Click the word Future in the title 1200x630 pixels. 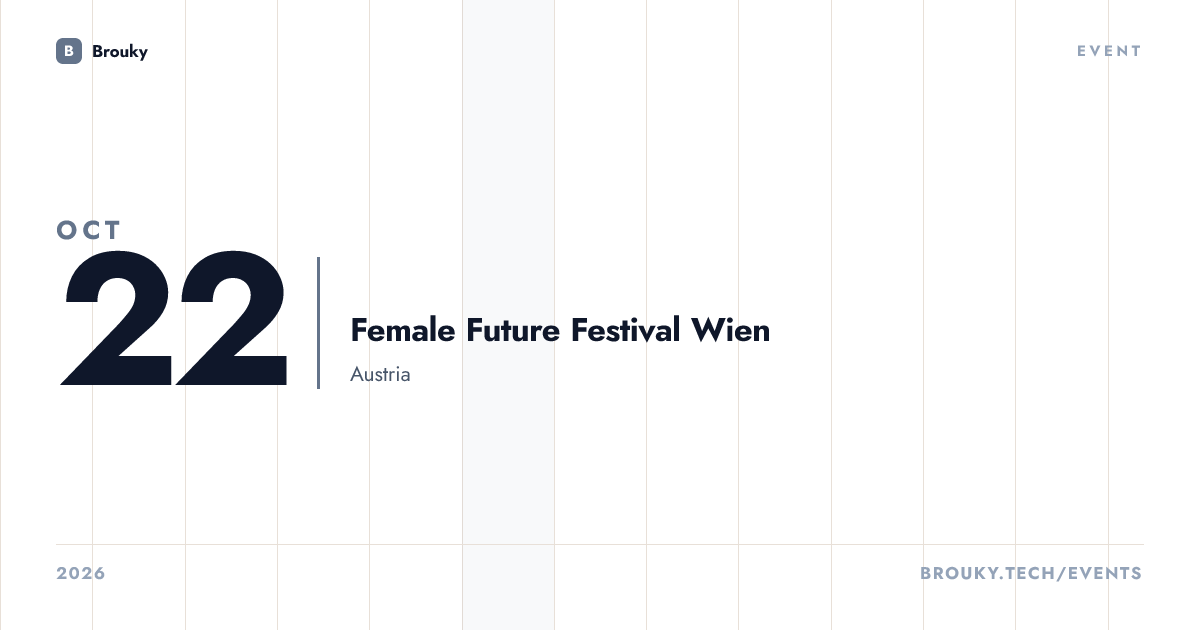click(513, 330)
